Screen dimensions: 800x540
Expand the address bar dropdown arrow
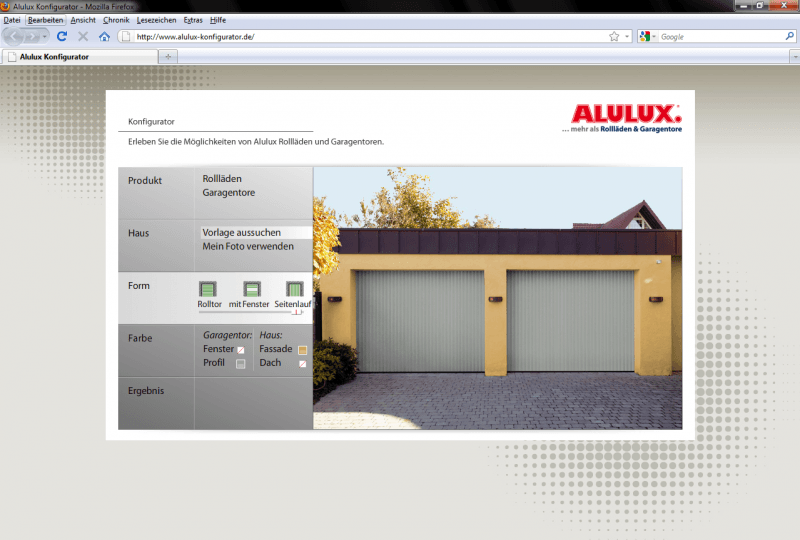pyautogui.click(x=627, y=37)
